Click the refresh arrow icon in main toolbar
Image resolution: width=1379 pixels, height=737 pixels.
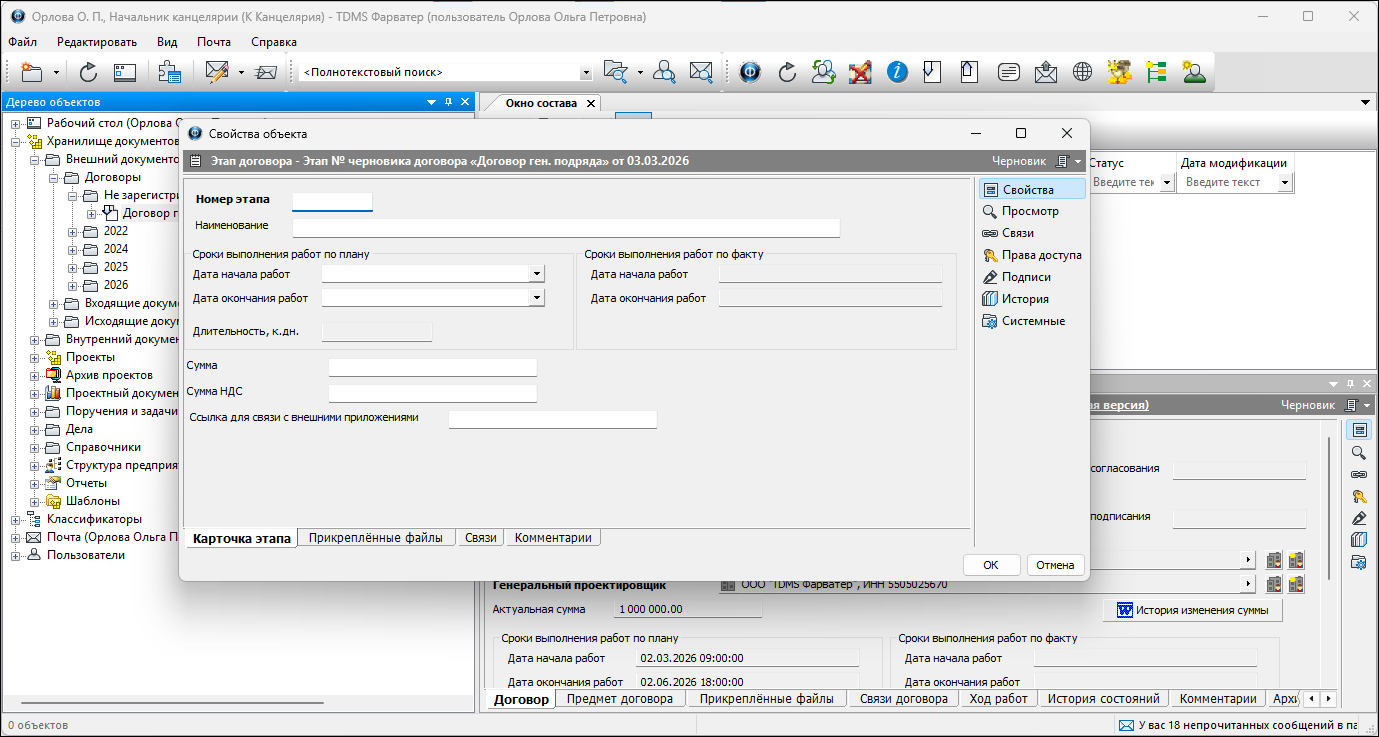tap(88, 72)
